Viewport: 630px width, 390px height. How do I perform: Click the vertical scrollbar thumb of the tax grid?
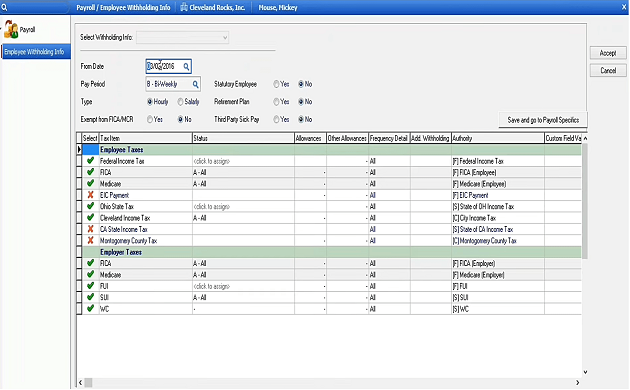pyautogui.click(x=585, y=201)
